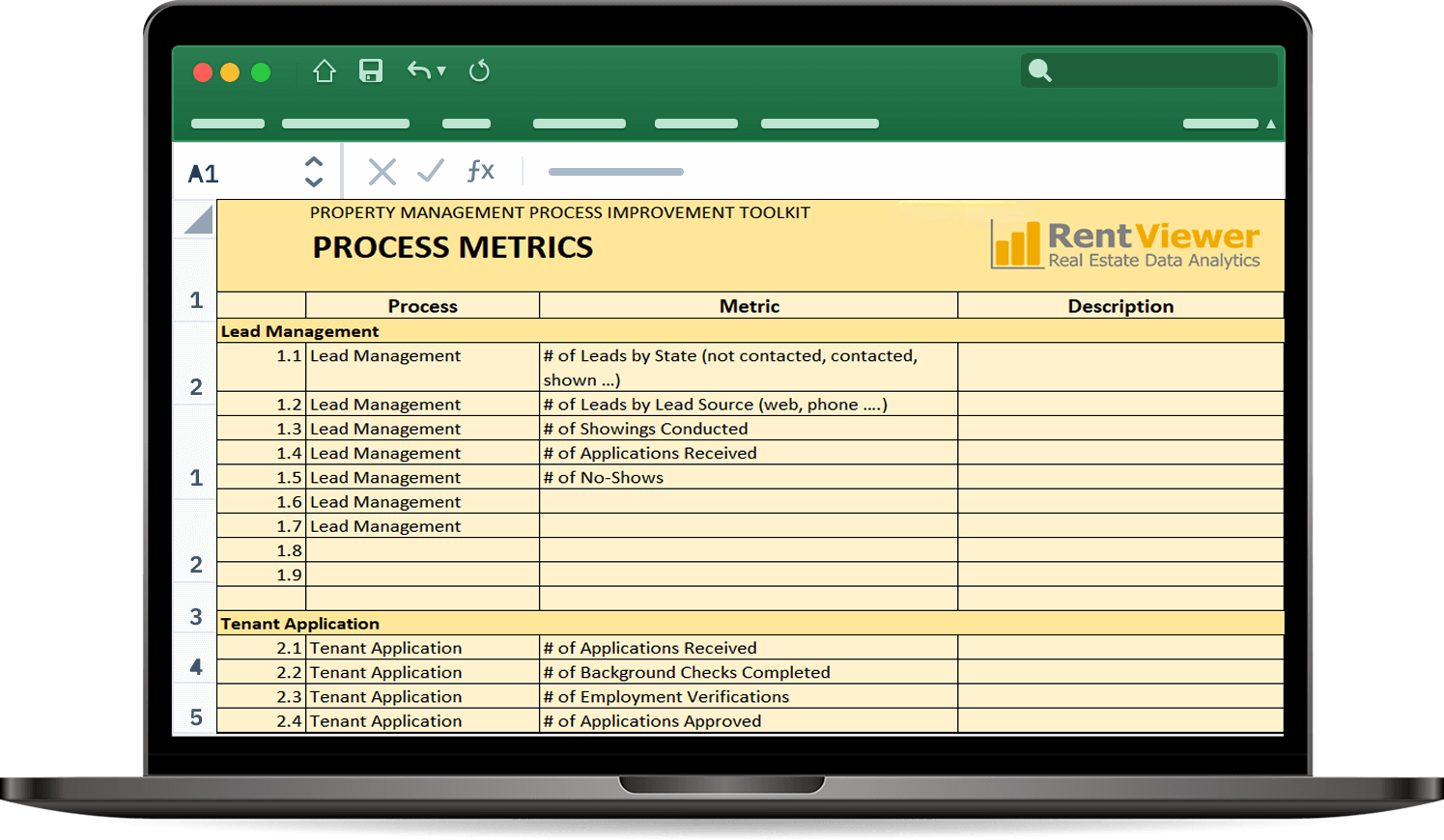Open Insert Function fx icon
This screenshot has width=1444, height=840.
coord(480,171)
